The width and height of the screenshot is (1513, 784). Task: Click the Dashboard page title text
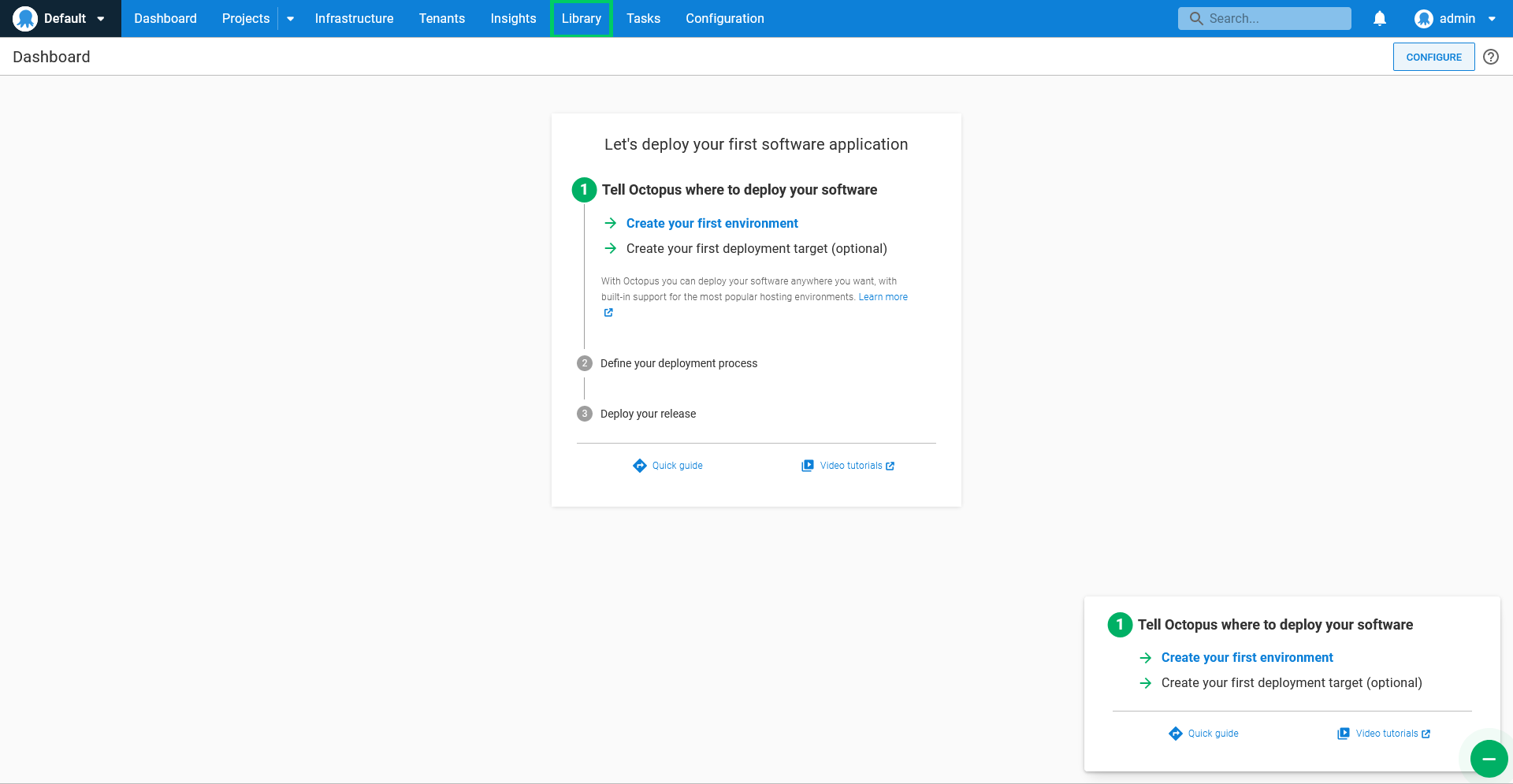[x=51, y=57]
